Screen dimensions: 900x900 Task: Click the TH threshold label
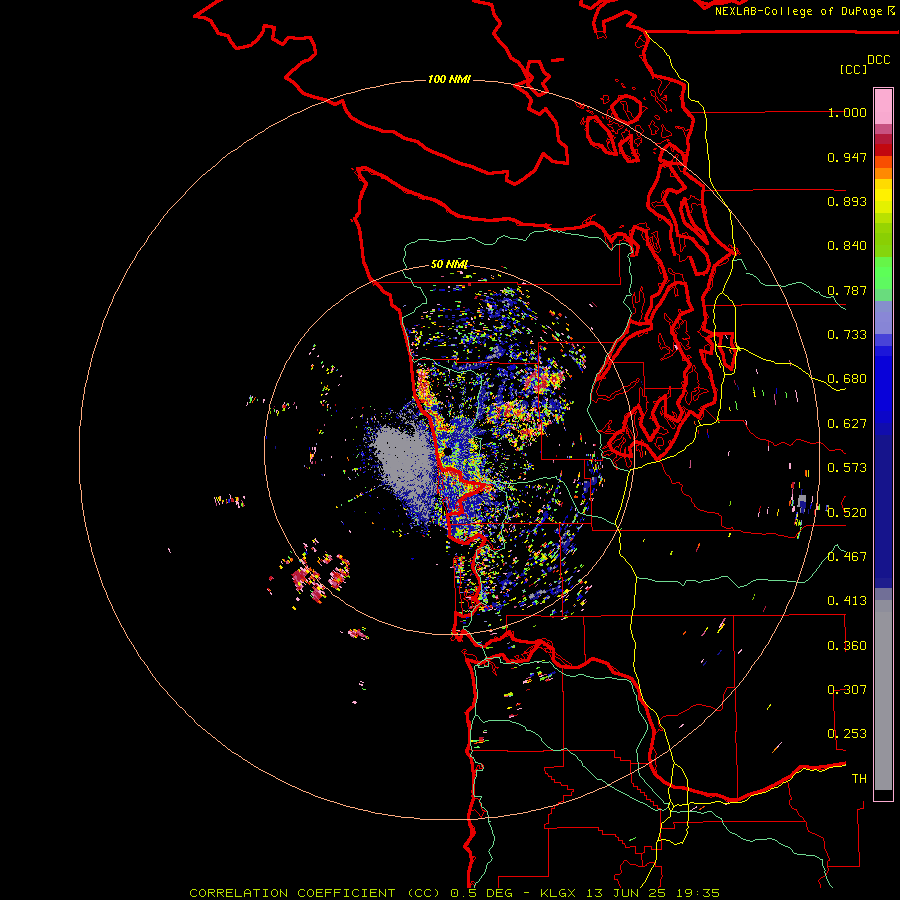click(859, 779)
